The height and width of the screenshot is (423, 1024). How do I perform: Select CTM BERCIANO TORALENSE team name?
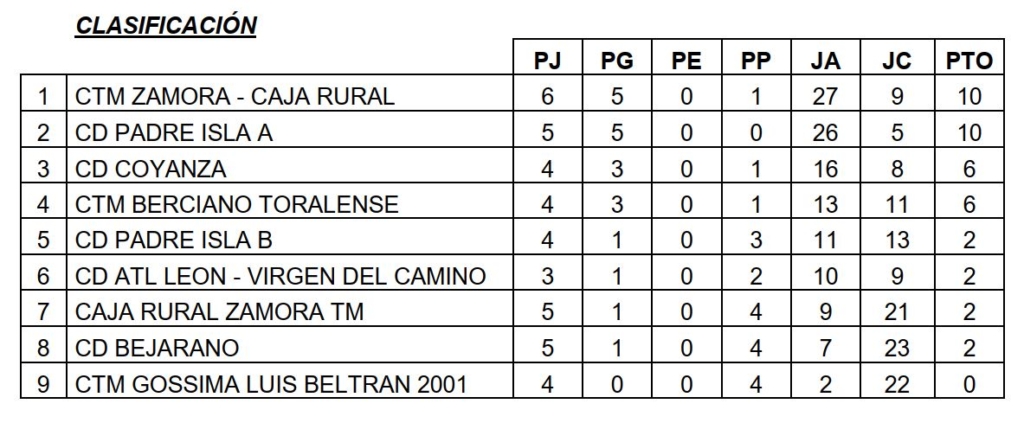pyautogui.click(x=237, y=205)
